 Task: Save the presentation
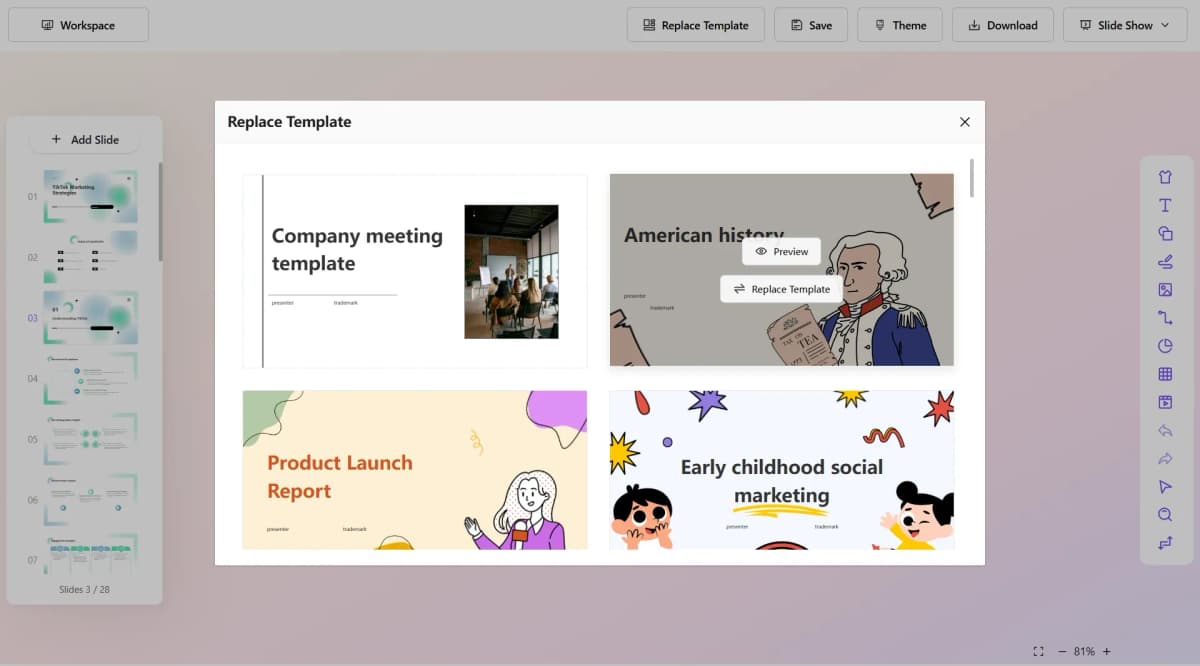coord(810,25)
